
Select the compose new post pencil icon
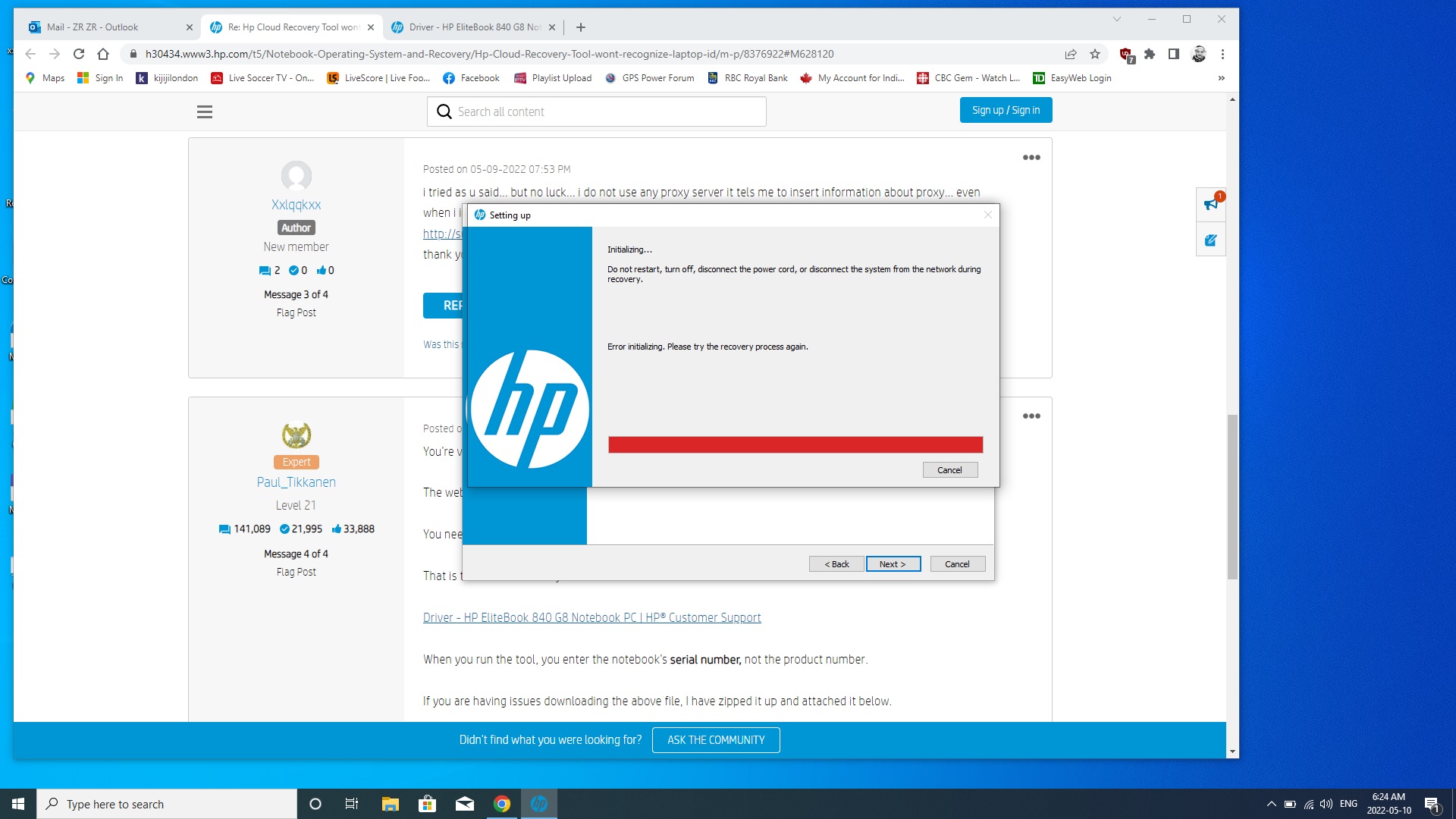(x=1210, y=240)
